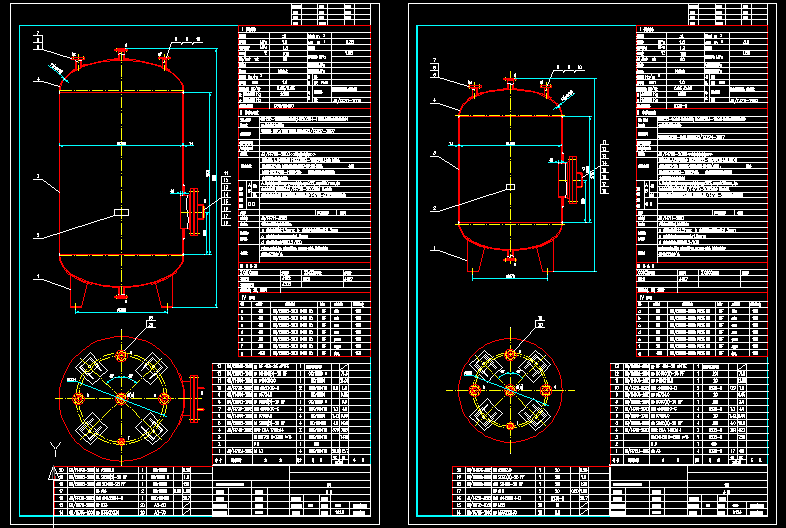Image resolution: width=786 pixels, height=528 pixels.
Task: Select the left support leg of the left tank
Action: pos(73,295)
